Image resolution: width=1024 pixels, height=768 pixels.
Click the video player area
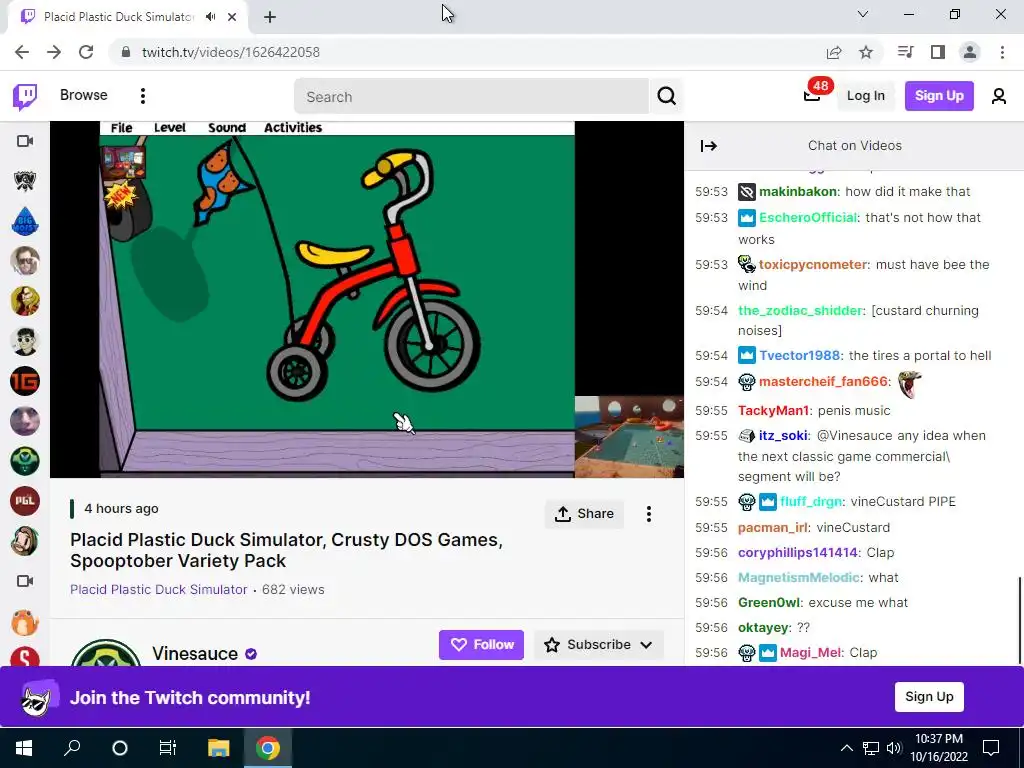tap(367, 299)
